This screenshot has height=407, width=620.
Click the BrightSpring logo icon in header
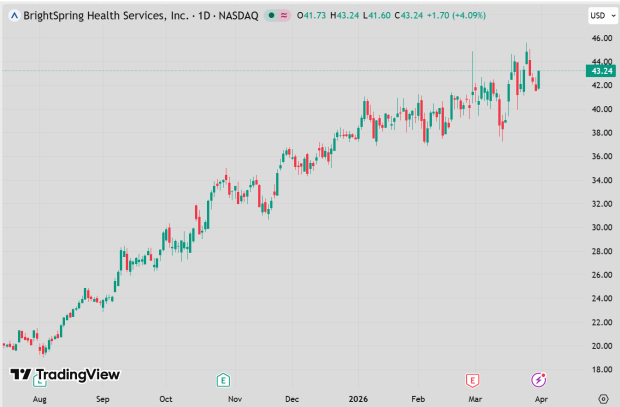pos(13,16)
